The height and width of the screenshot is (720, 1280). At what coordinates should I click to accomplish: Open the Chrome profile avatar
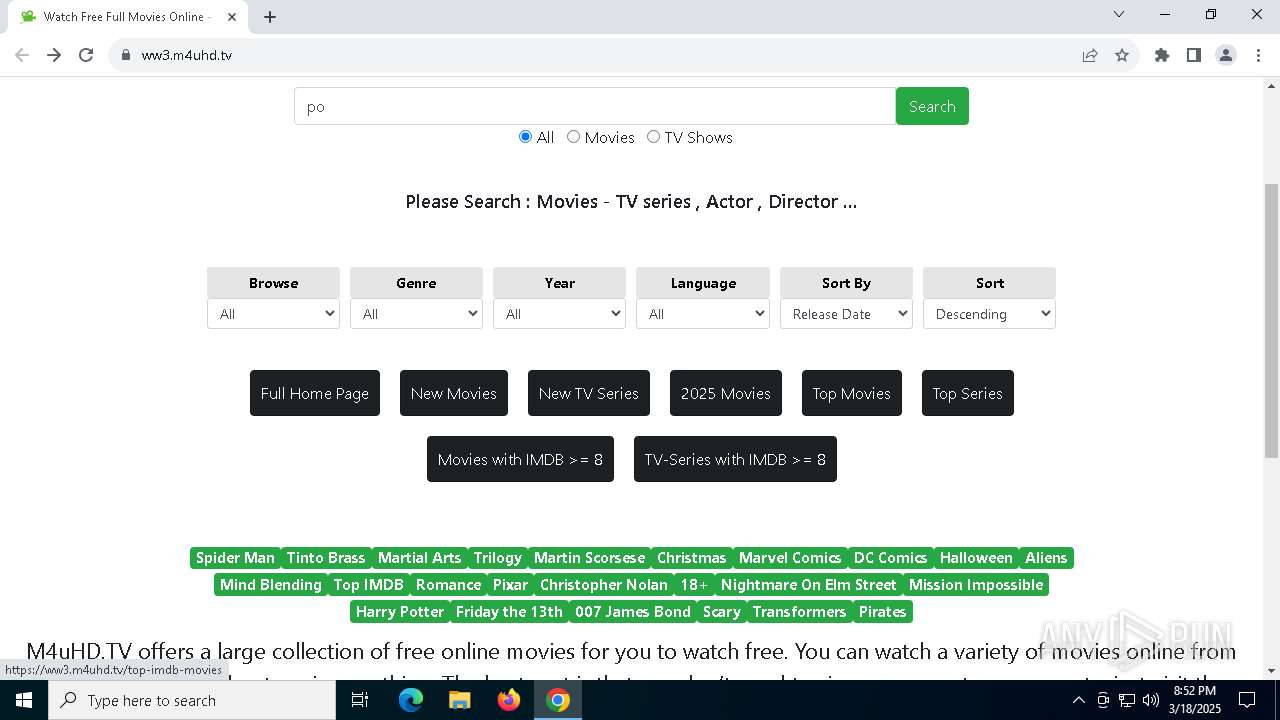(x=1226, y=55)
